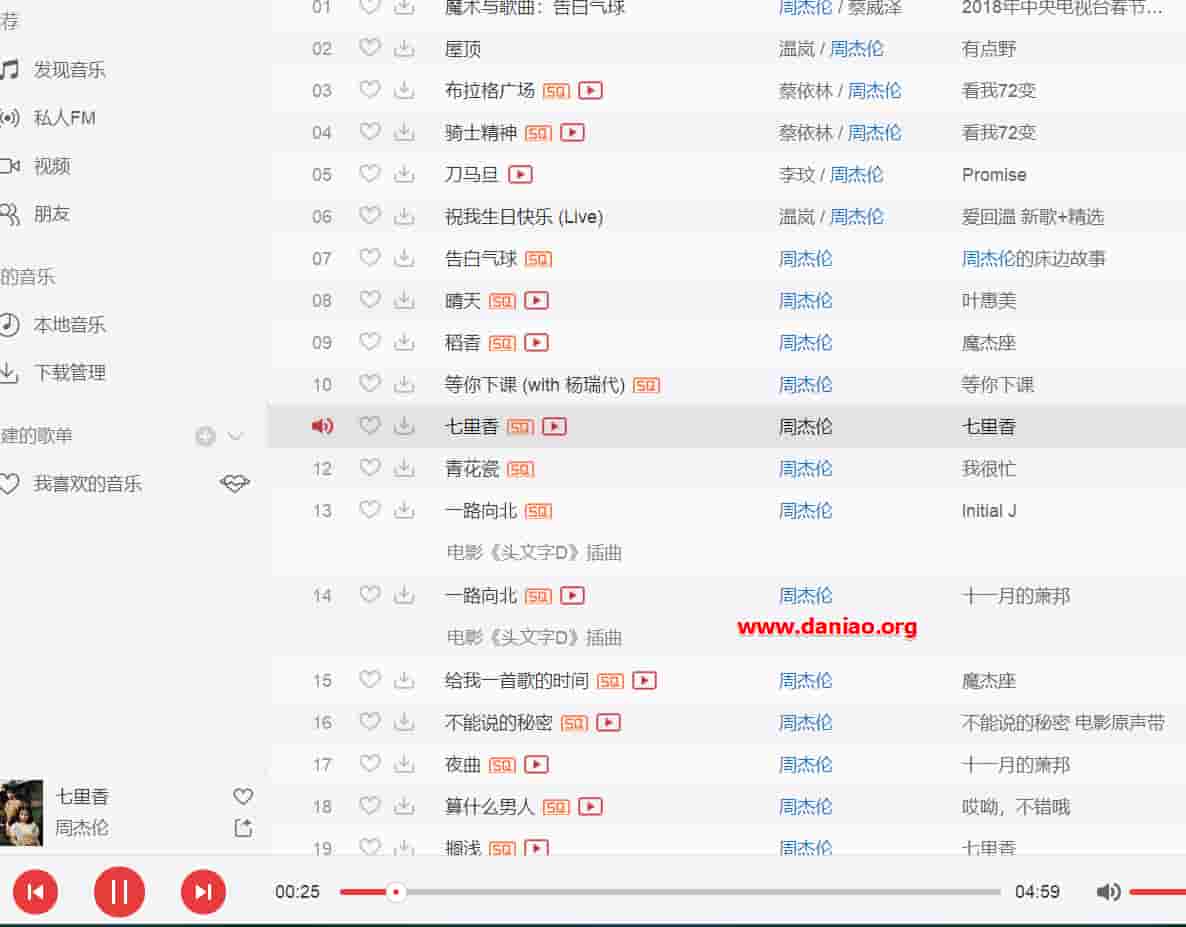Click the share icon beside 周杰伦 in player
The image size is (1186, 927).
click(x=243, y=828)
